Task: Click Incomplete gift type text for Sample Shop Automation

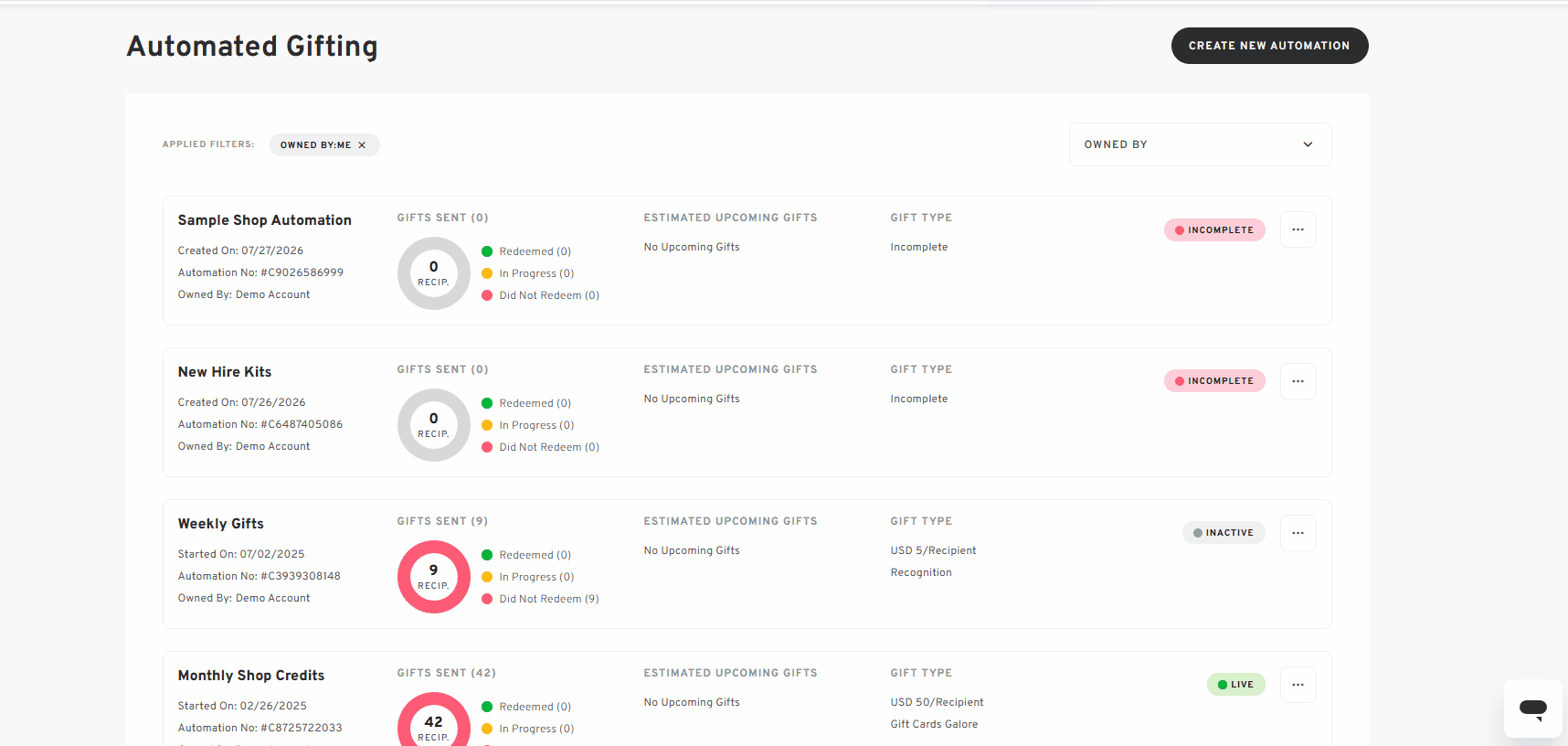Action: 919,247
